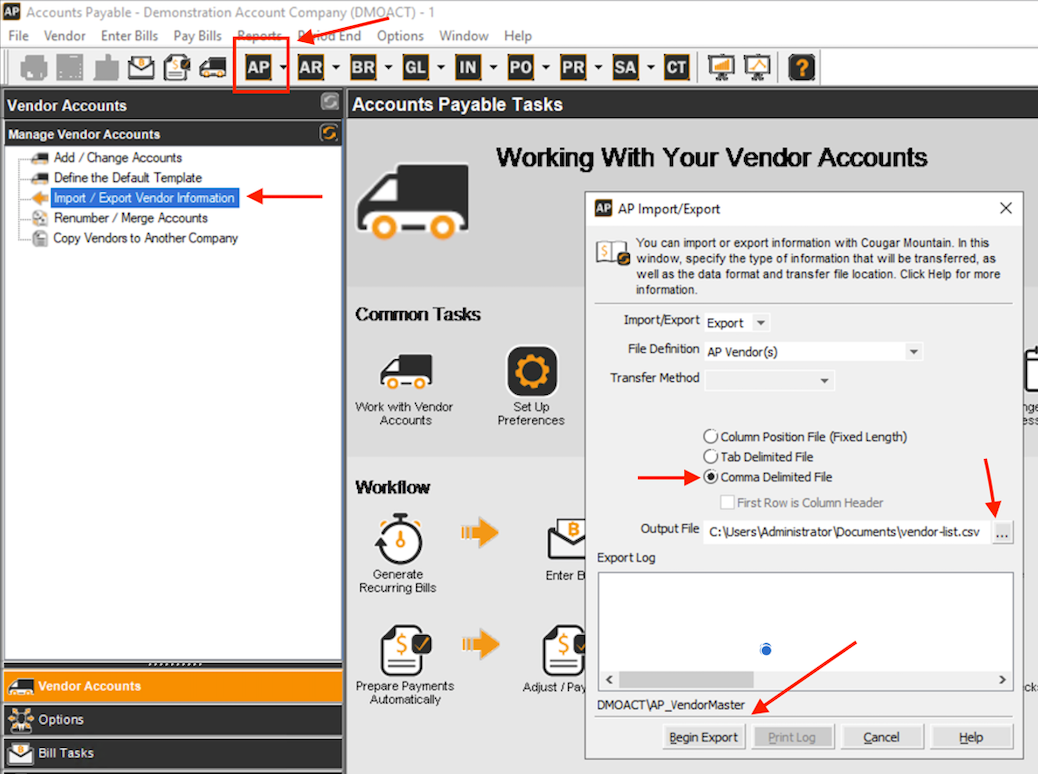1038x774 pixels.
Task: Click Cancel in AP Import/Export dialog
Action: pos(881,737)
